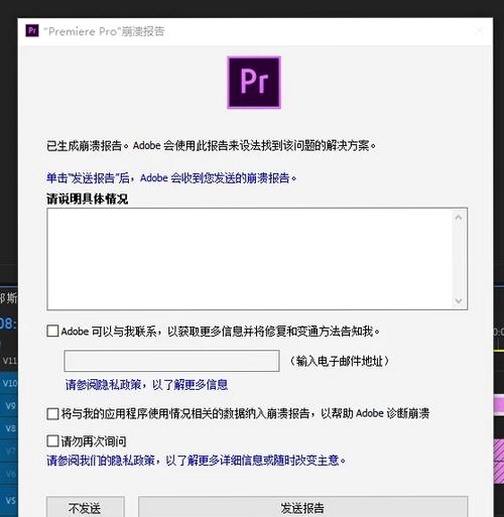504x517 pixels.
Task: Click the V11 track label behind the dialog
Action: click(x=9, y=361)
